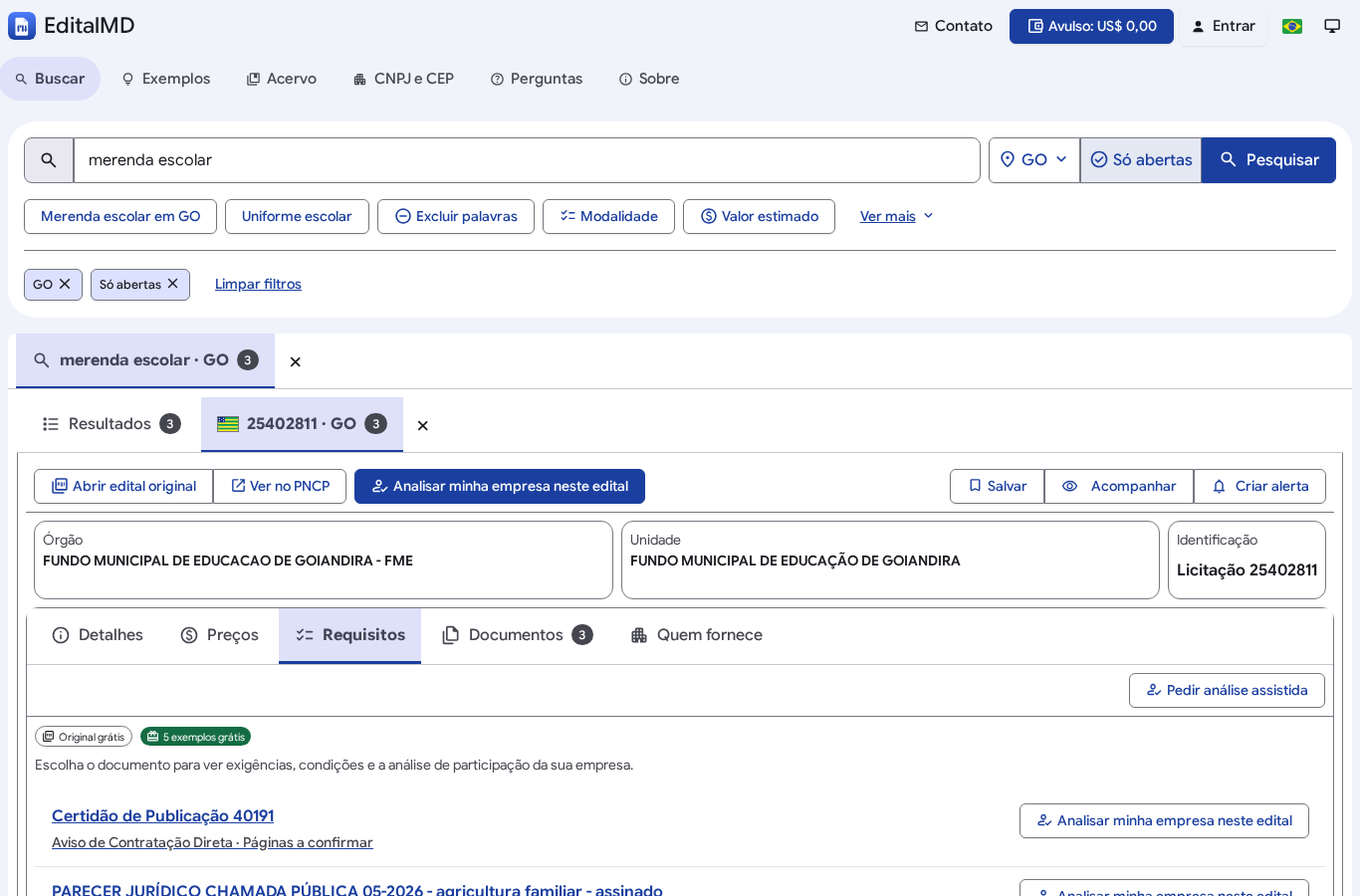Open the Exemplos menu item

tap(165, 79)
